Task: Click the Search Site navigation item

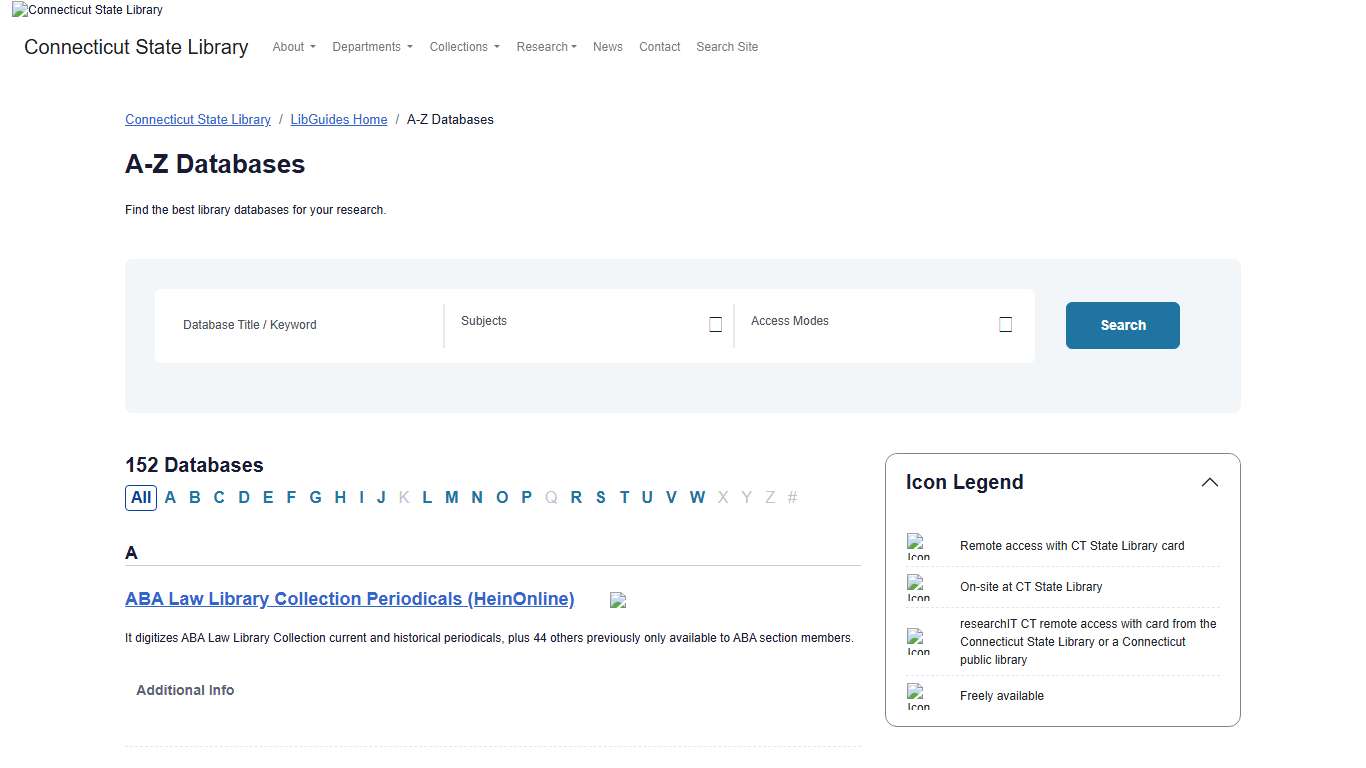Action: click(727, 46)
